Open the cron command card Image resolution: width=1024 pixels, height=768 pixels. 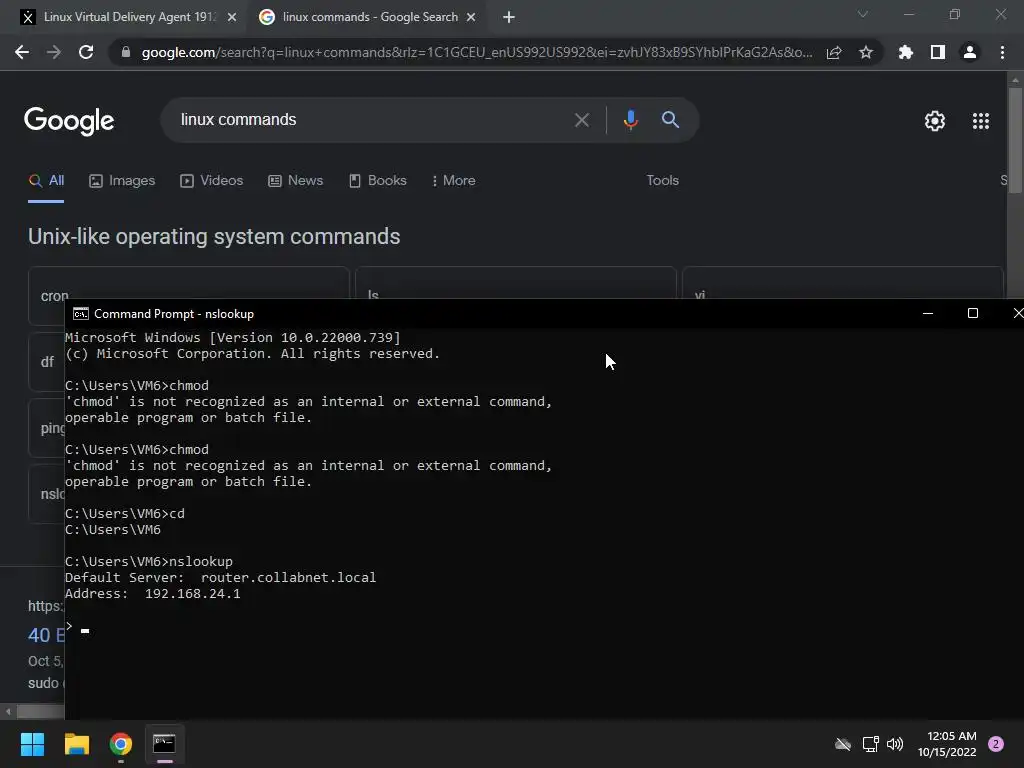pos(189,283)
